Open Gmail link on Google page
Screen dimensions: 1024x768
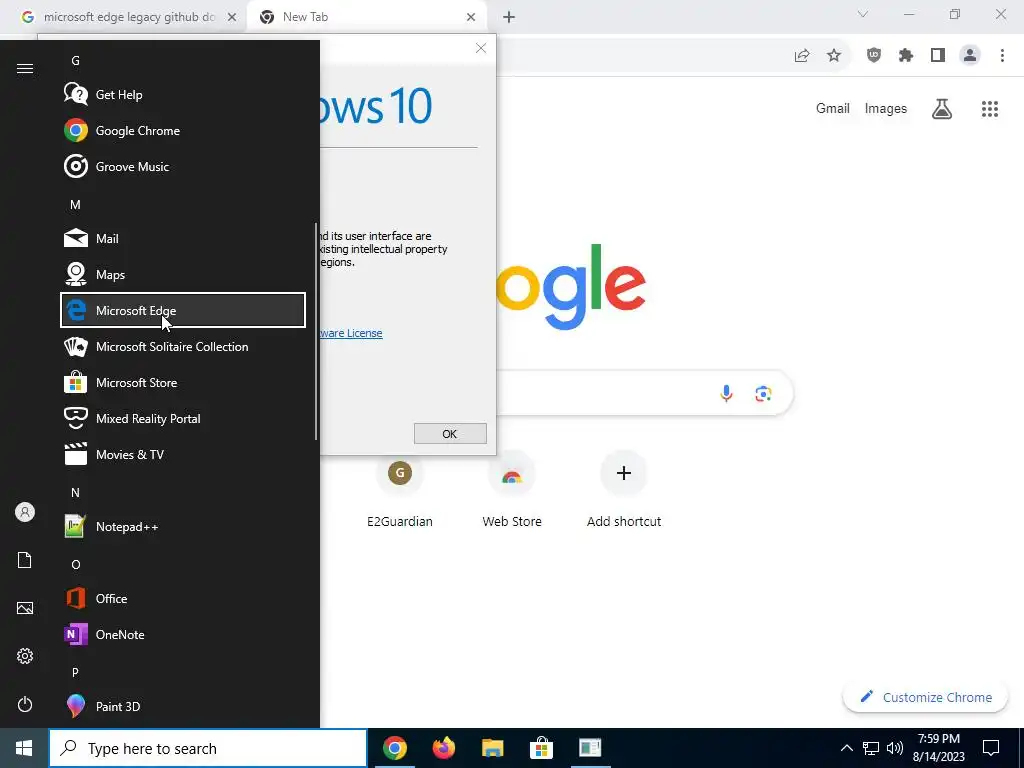pyautogui.click(x=833, y=108)
